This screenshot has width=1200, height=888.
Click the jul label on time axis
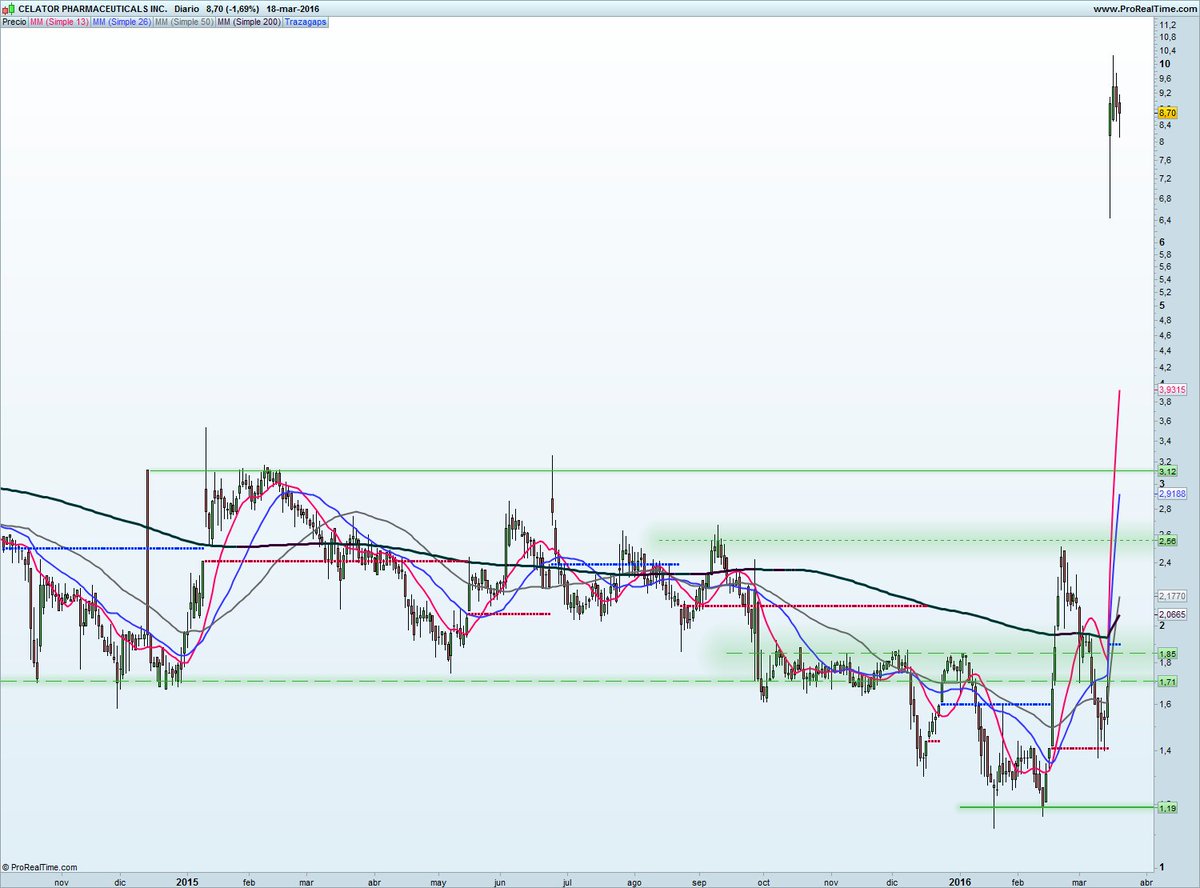coord(566,883)
